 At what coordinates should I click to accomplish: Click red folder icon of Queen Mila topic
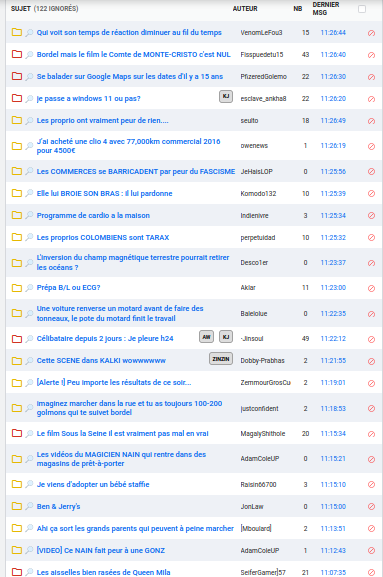point(17,572)
